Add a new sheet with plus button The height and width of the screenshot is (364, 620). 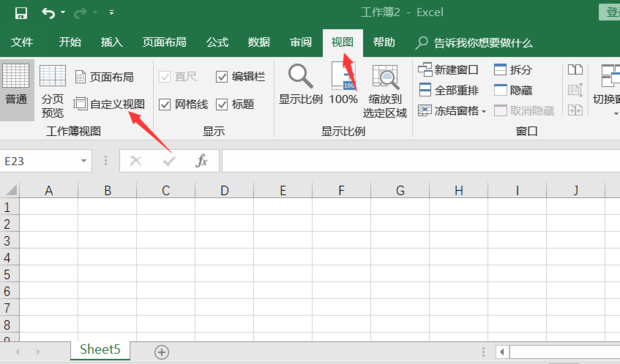(x=162, y=352)
